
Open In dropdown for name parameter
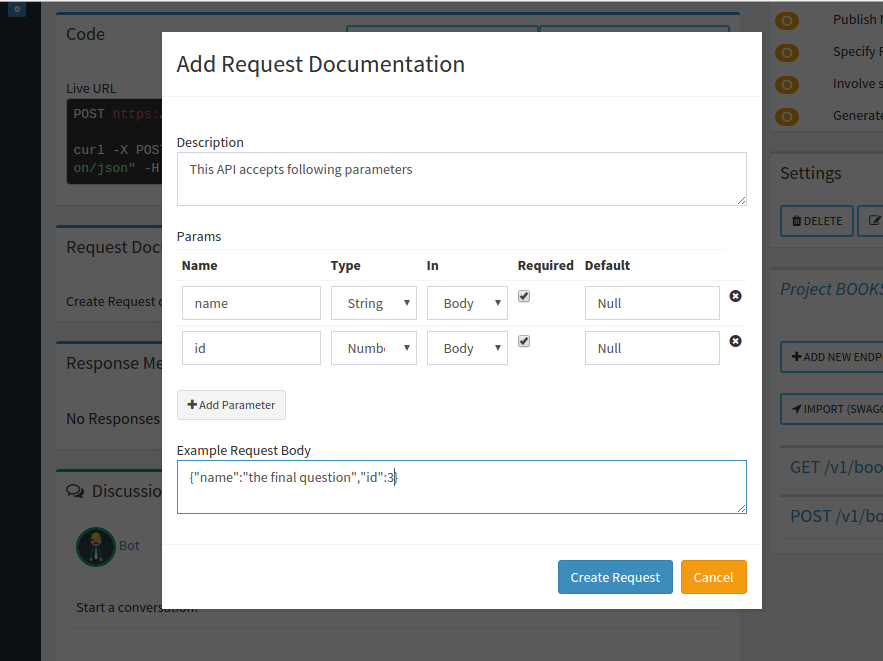pos(467,303)
